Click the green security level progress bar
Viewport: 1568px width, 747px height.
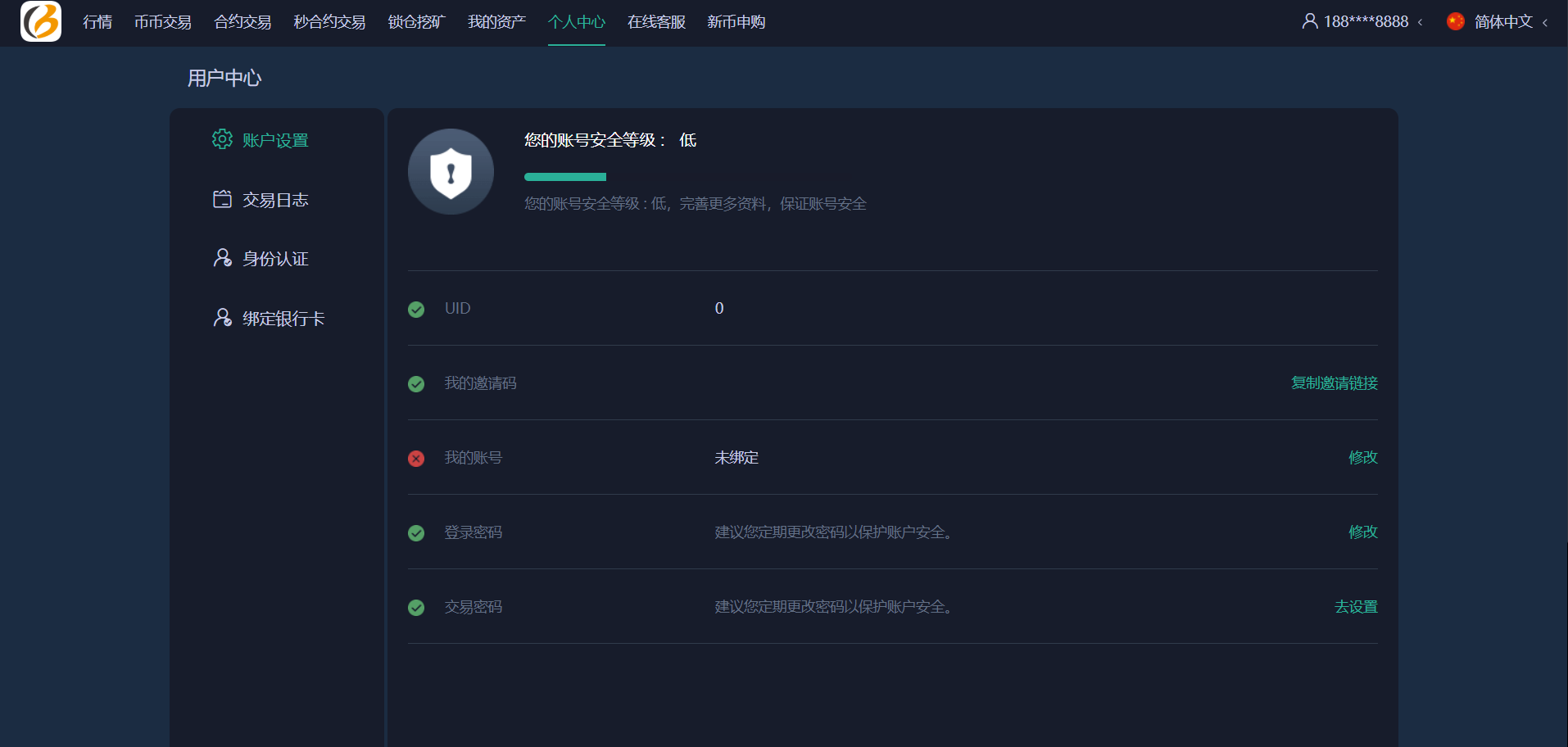(565, 177)
